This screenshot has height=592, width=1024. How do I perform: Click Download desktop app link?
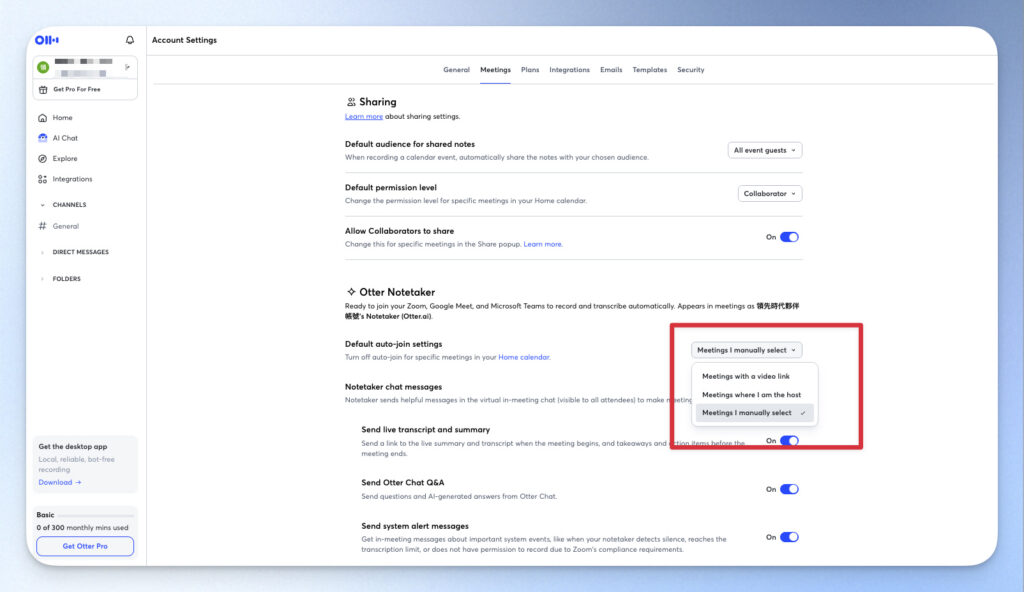point(59,482)
